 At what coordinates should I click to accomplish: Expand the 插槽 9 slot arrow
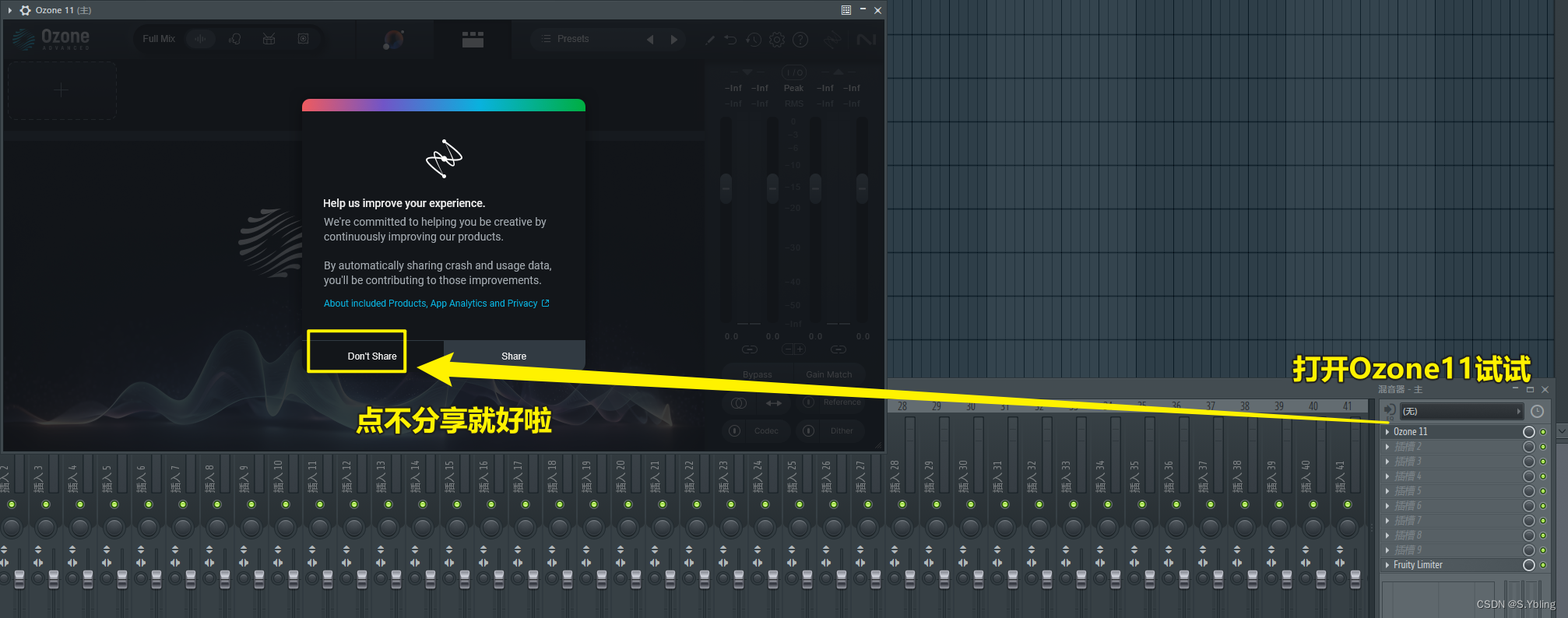pos(1387,550)
